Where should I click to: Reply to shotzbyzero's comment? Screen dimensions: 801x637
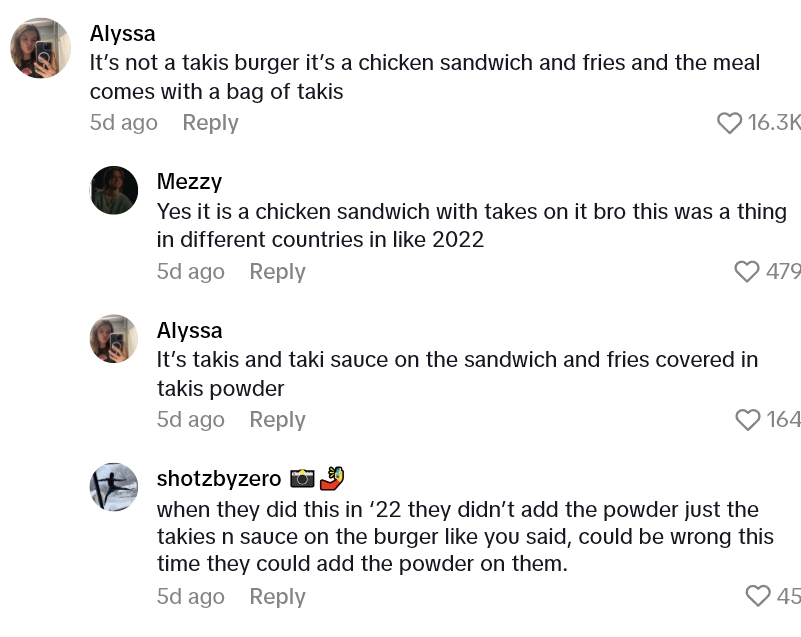click(x=277, y=597)
